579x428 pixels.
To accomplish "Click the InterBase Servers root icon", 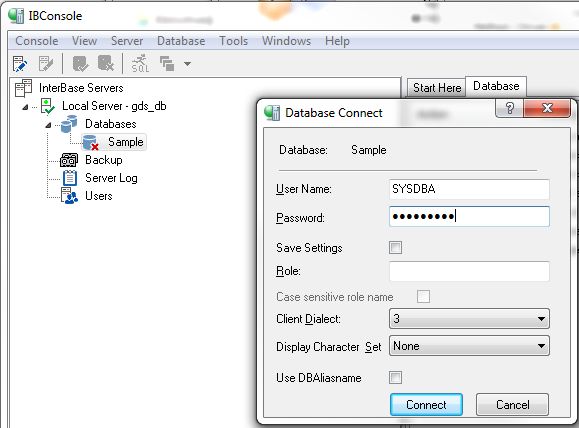I will pyautogui.click(x=24, y=88).
